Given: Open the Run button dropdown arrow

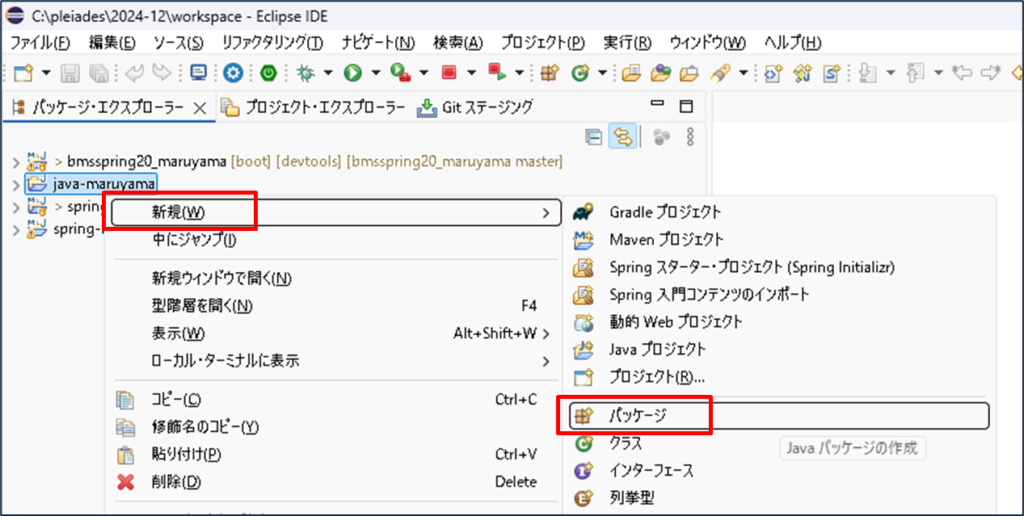Looking at the screenshot, I should (375, 72).
